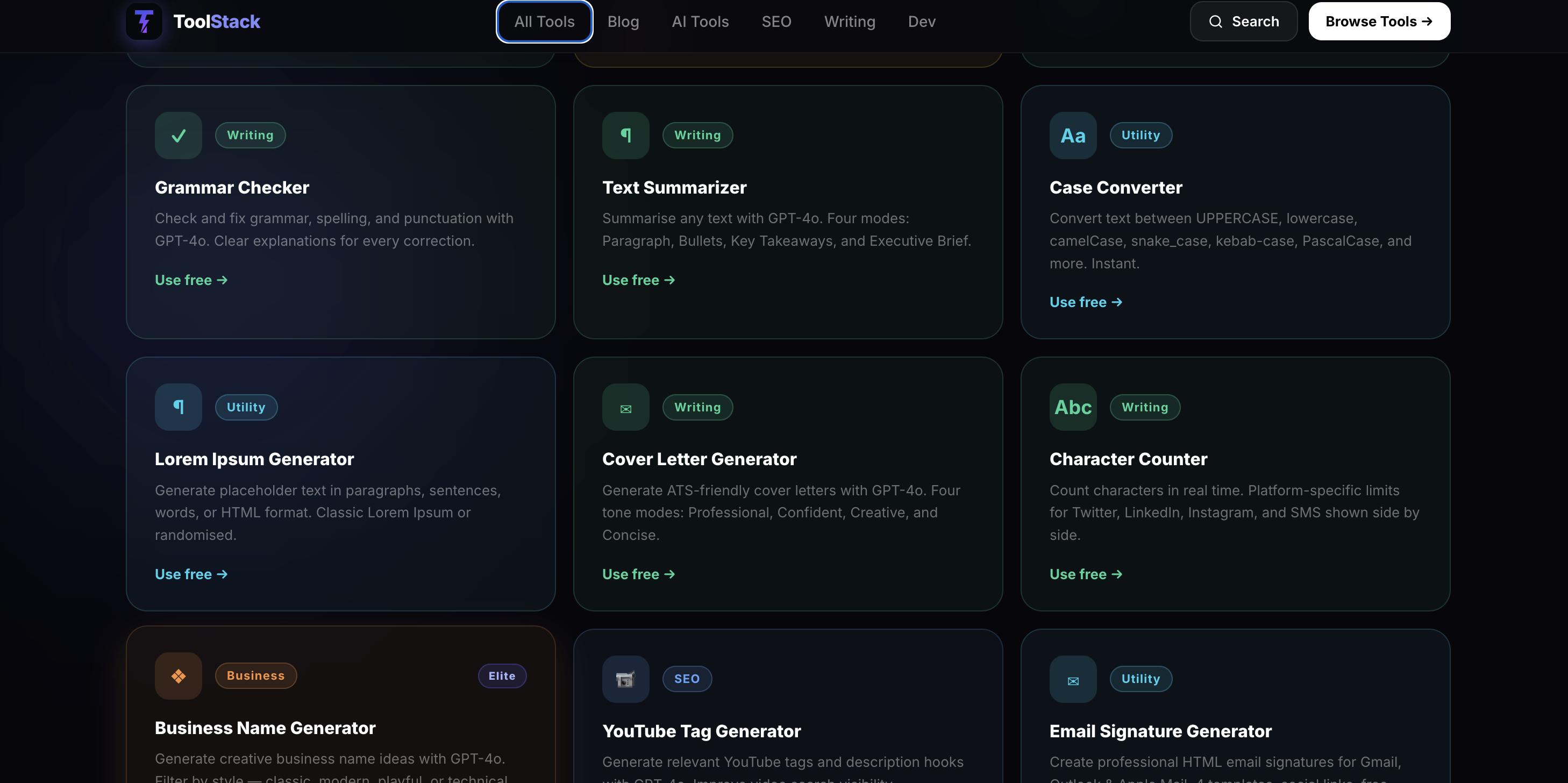
Task: Select the Case Converter 'Aa' icon
Action: coord(1073,135)
